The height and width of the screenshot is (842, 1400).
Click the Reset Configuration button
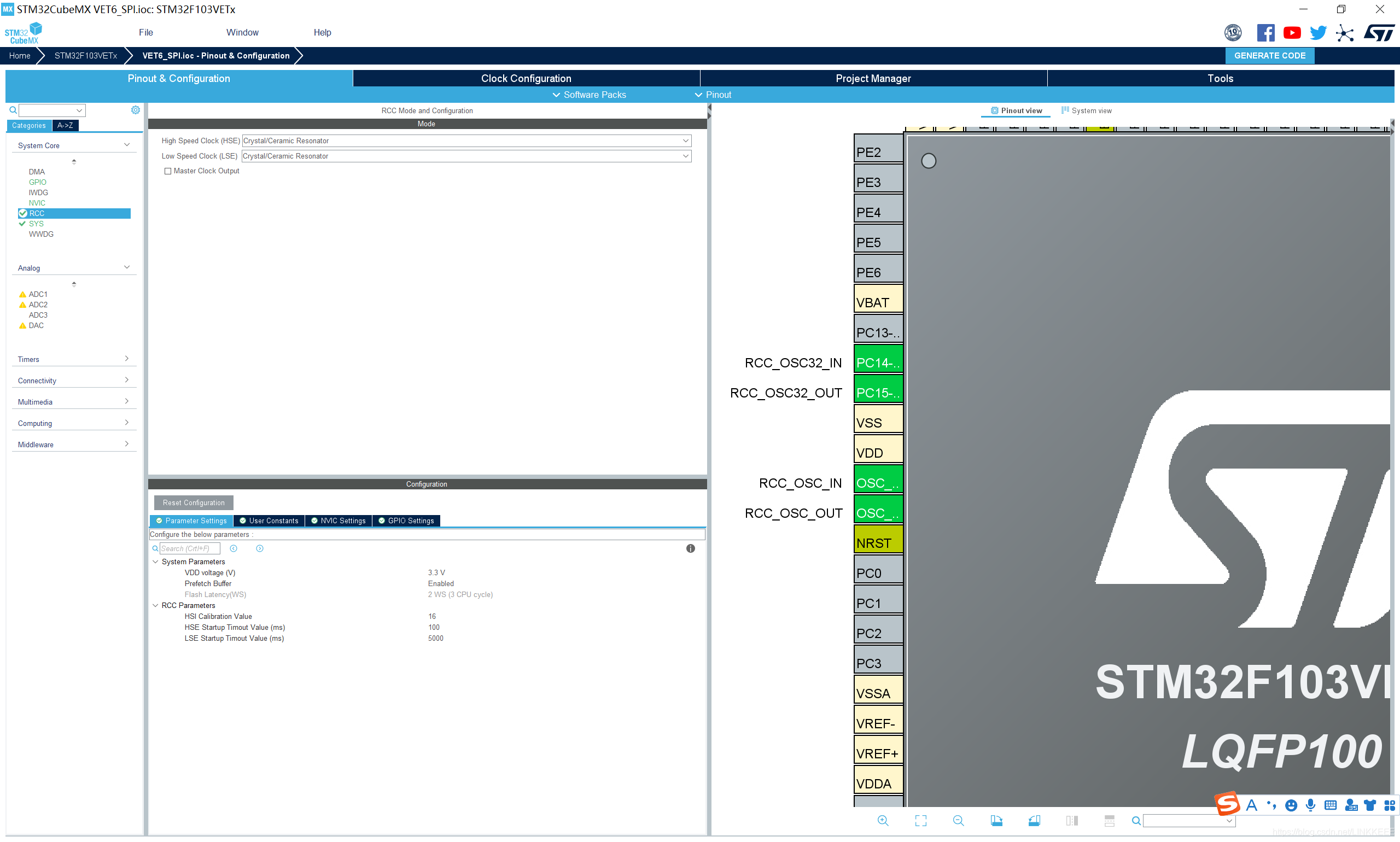point(194,502)
